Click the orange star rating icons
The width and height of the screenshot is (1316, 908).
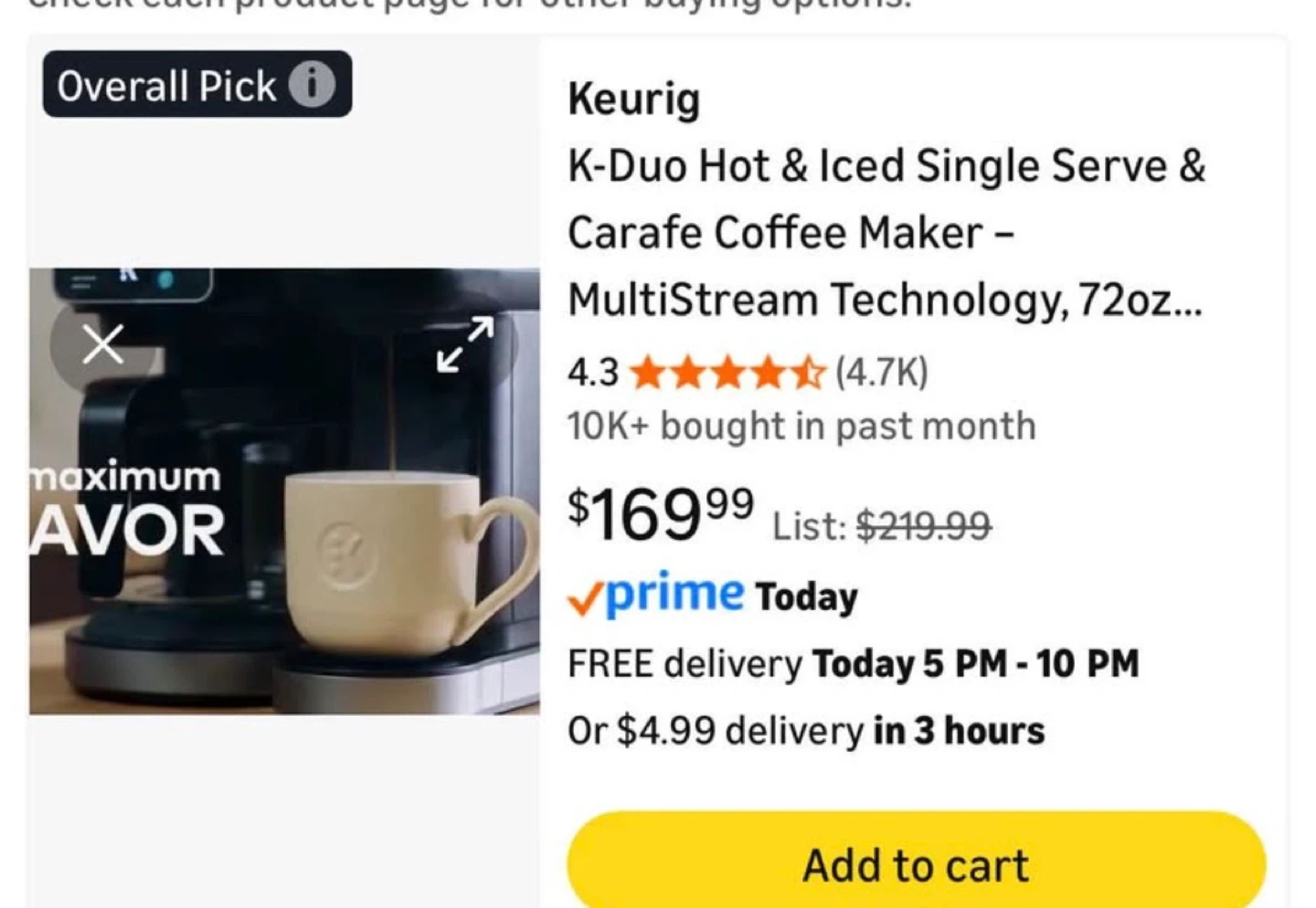pos(727,373)
